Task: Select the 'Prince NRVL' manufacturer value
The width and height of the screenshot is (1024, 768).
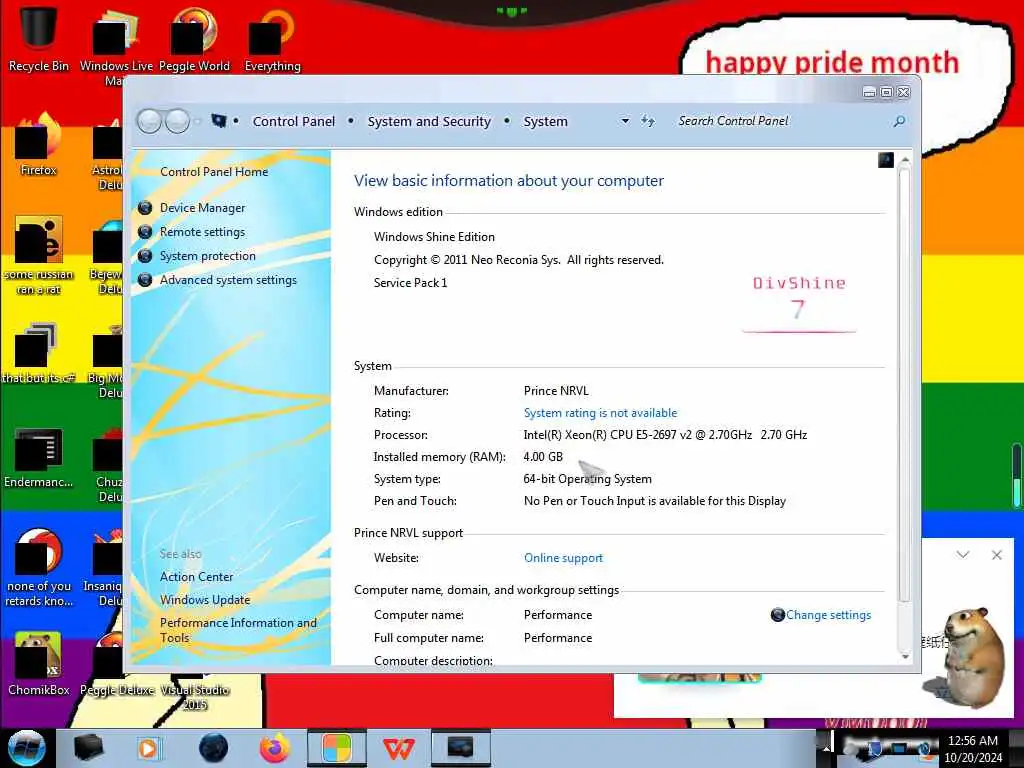Action: click(556, 391)
